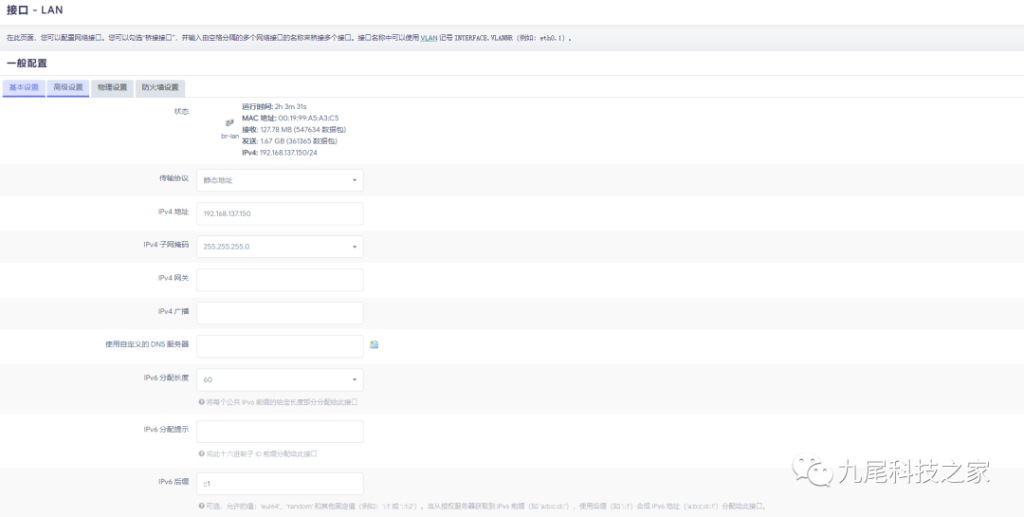Expand the IPv4 子网掩码 netmask dropdown
Viewport: 1024px width, 517px height.
point(279,246)
